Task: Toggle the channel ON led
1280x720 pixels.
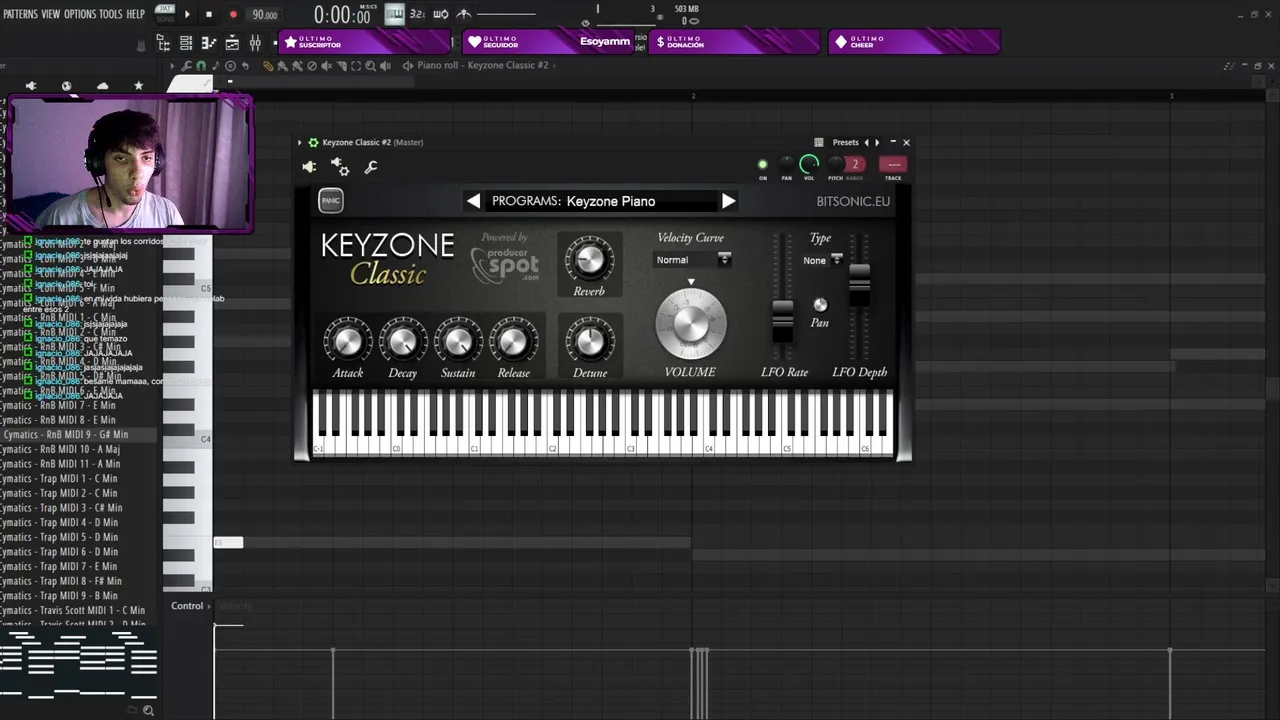Action: 762,164
